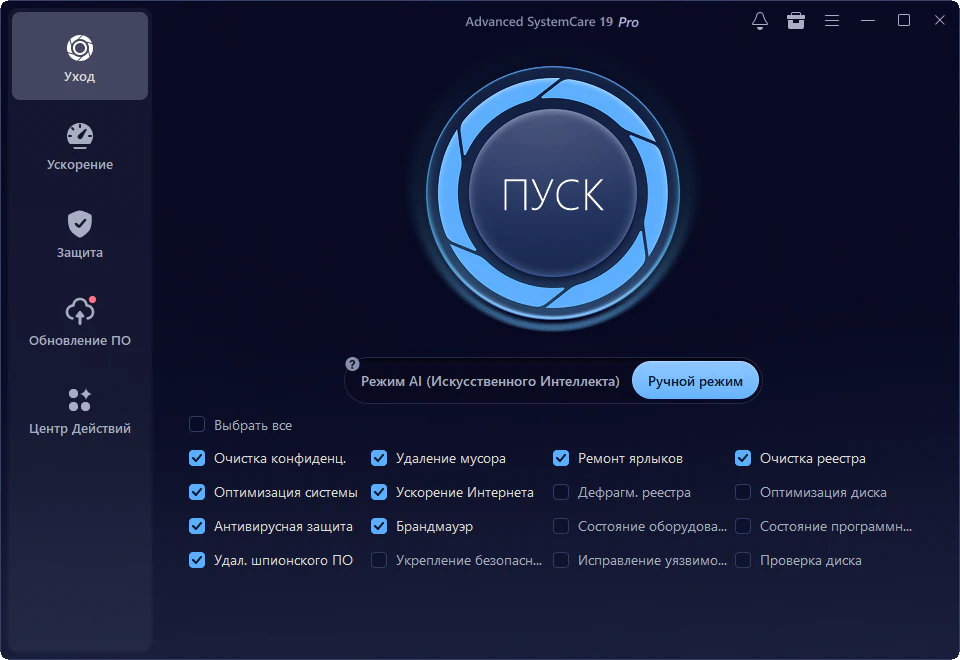Open the toolbox icon in title bar
The image size is (960, 660).
796,20
